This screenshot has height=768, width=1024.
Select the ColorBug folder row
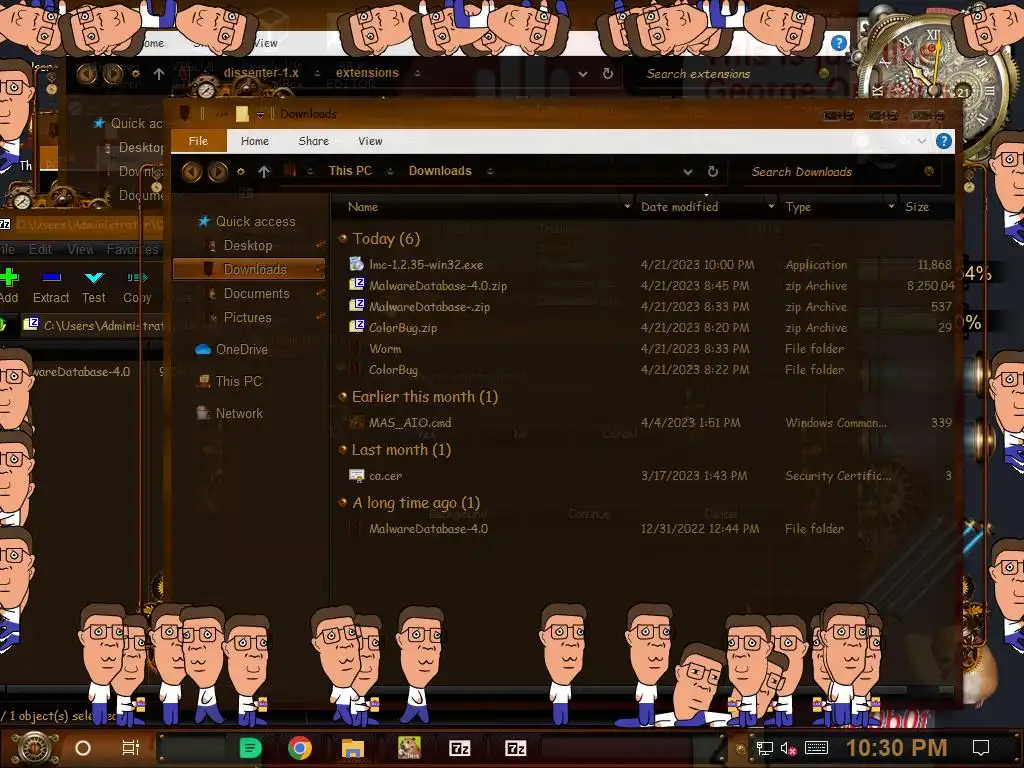point(643,370)
